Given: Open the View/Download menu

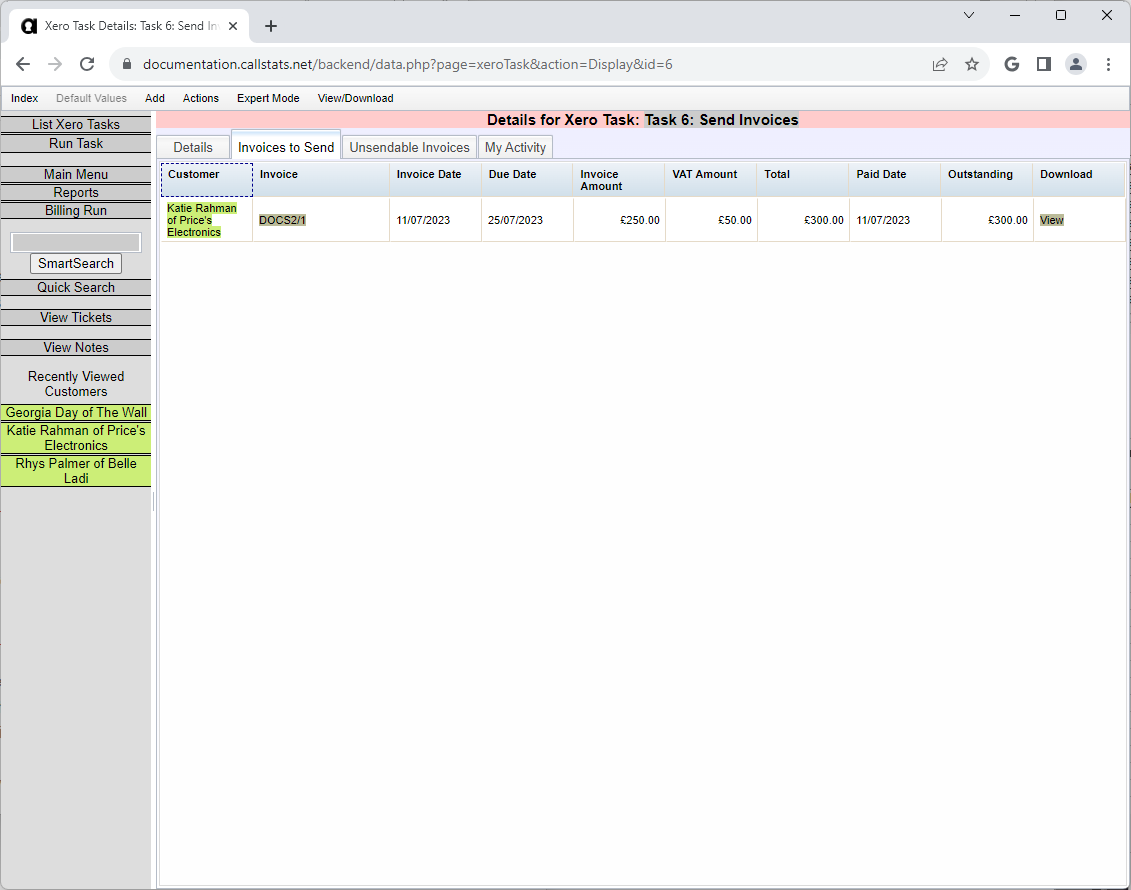Looking at the screenshot, I should point(355,98).
